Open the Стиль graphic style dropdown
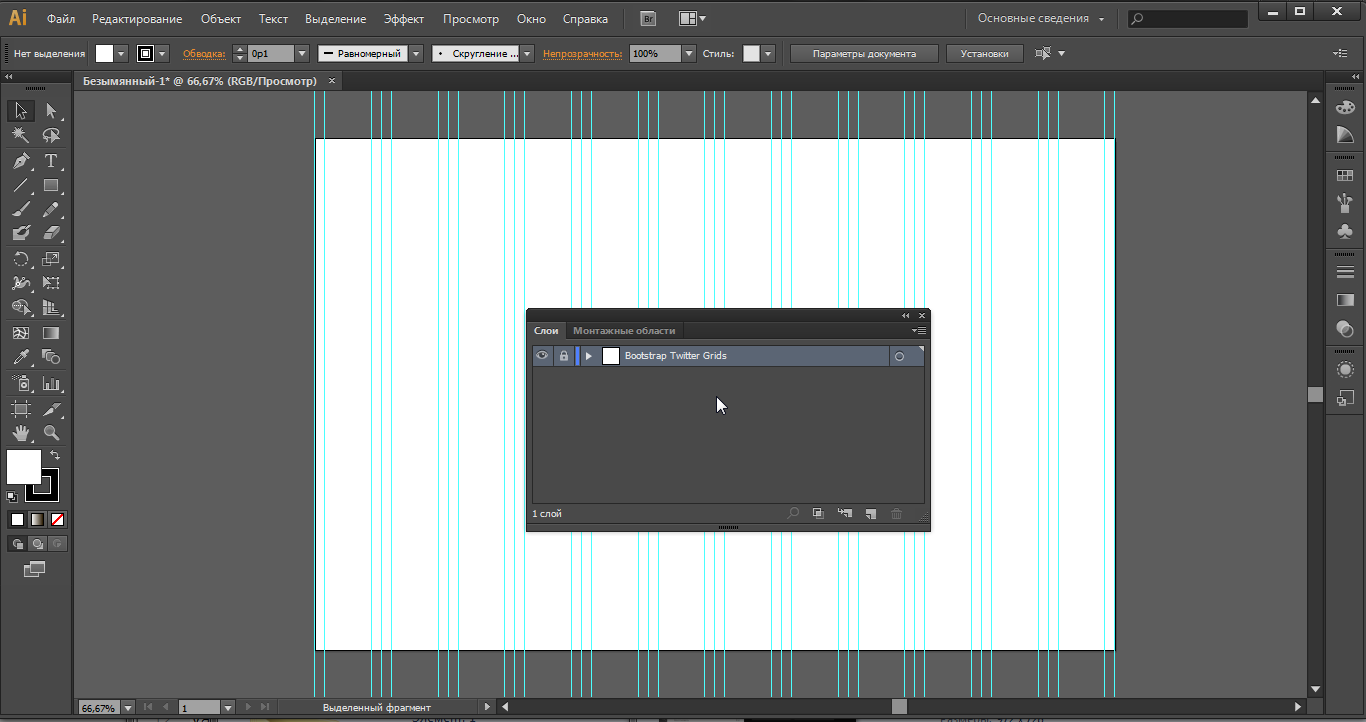Viewport: 1366px width, 722px height. click(x=768, y=54)
